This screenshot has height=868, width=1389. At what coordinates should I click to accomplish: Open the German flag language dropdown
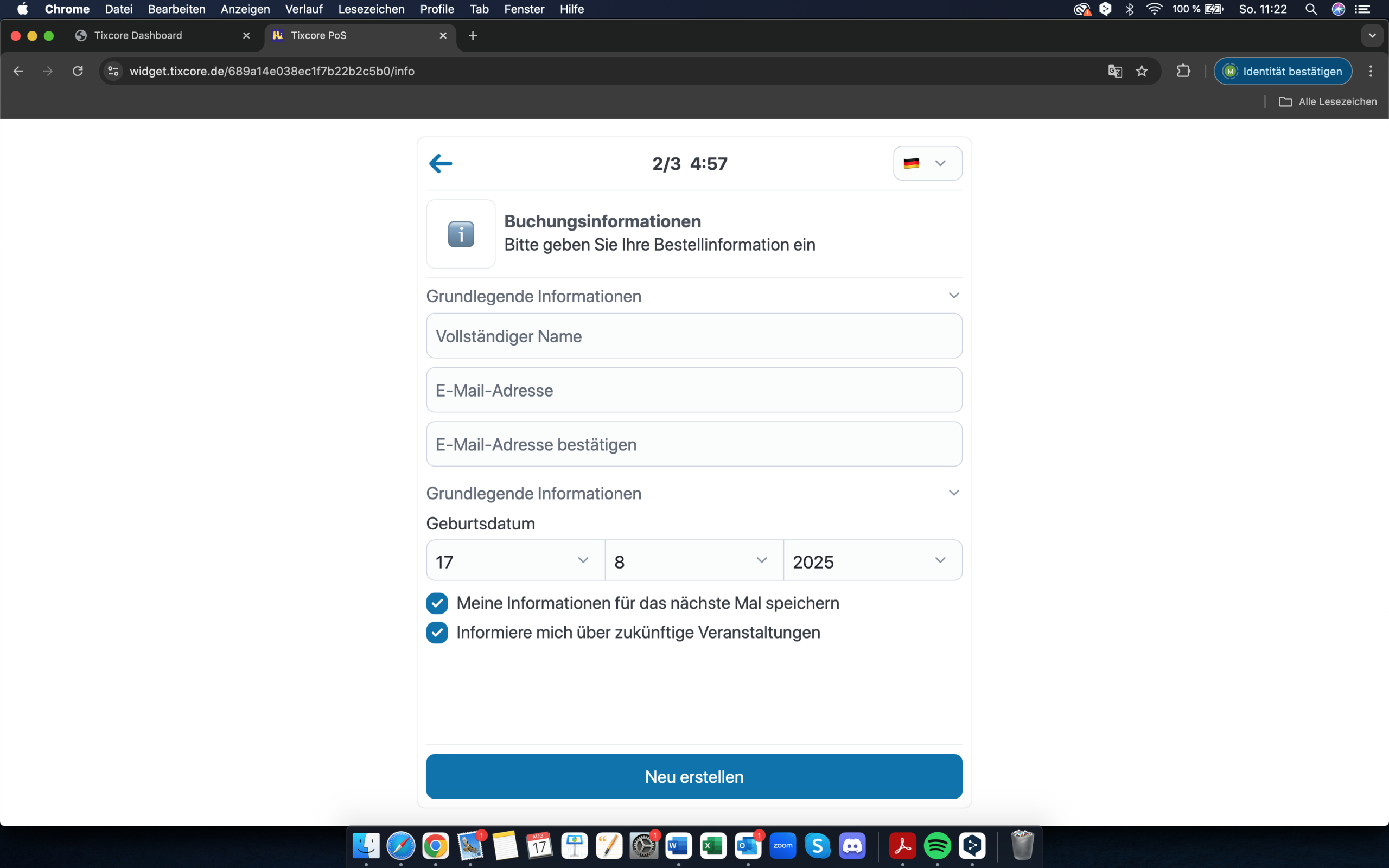click(927, 164)
